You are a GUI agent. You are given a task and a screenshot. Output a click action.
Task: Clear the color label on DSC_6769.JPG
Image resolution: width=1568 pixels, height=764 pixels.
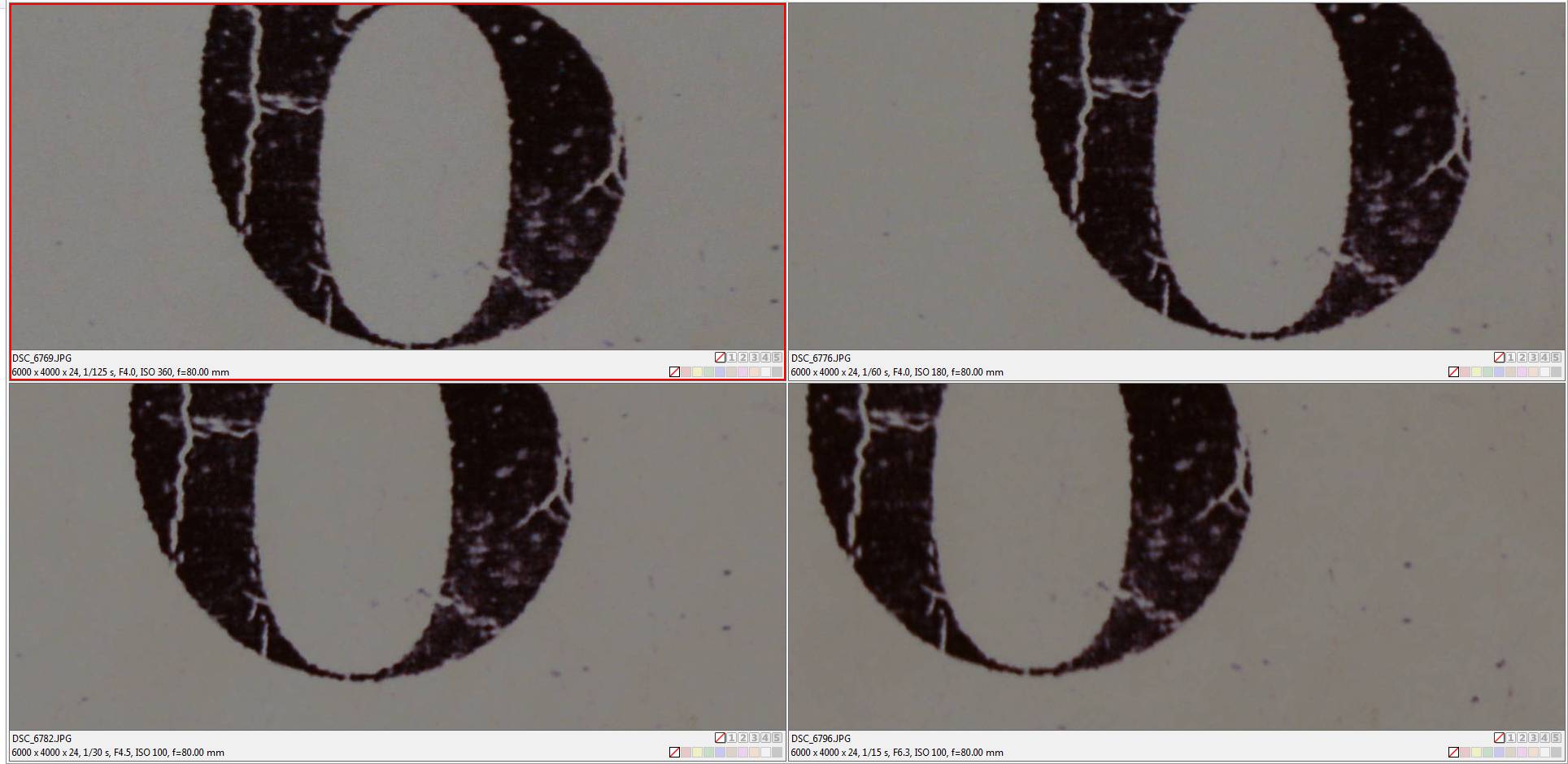[x=674, y=372]
